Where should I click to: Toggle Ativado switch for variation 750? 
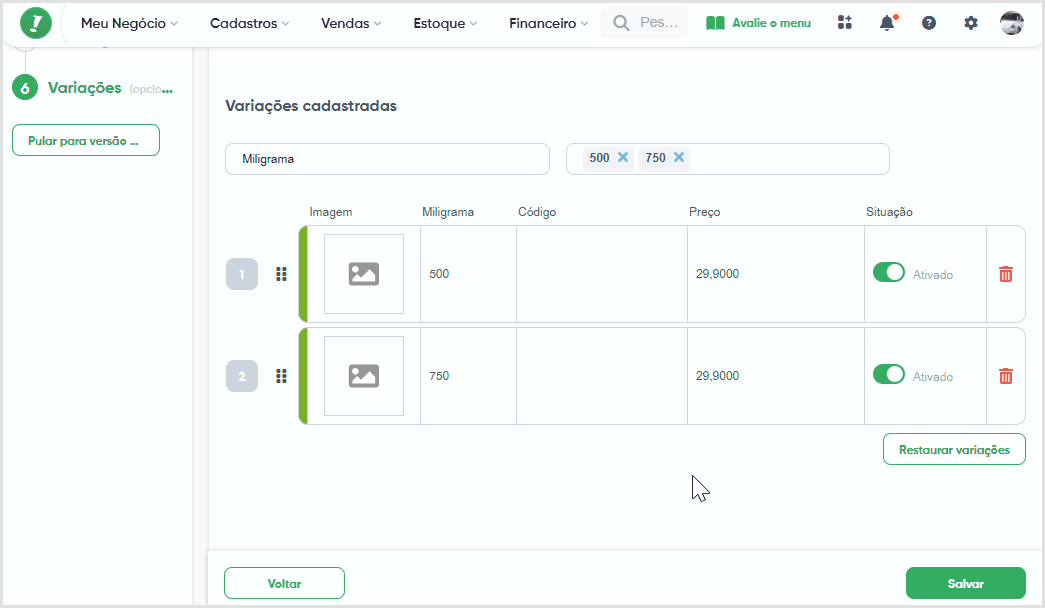[888, 375]
